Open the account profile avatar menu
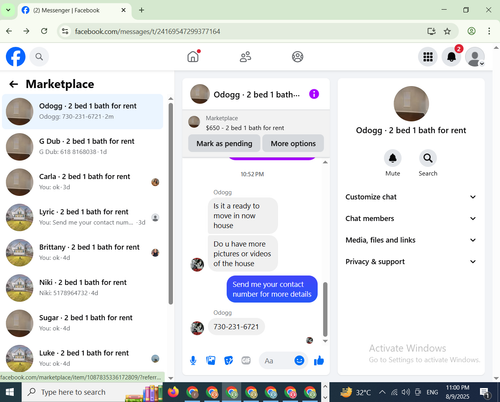Image resolution: width=500 pixels, height=402 pixels. (x=475, y=57)
